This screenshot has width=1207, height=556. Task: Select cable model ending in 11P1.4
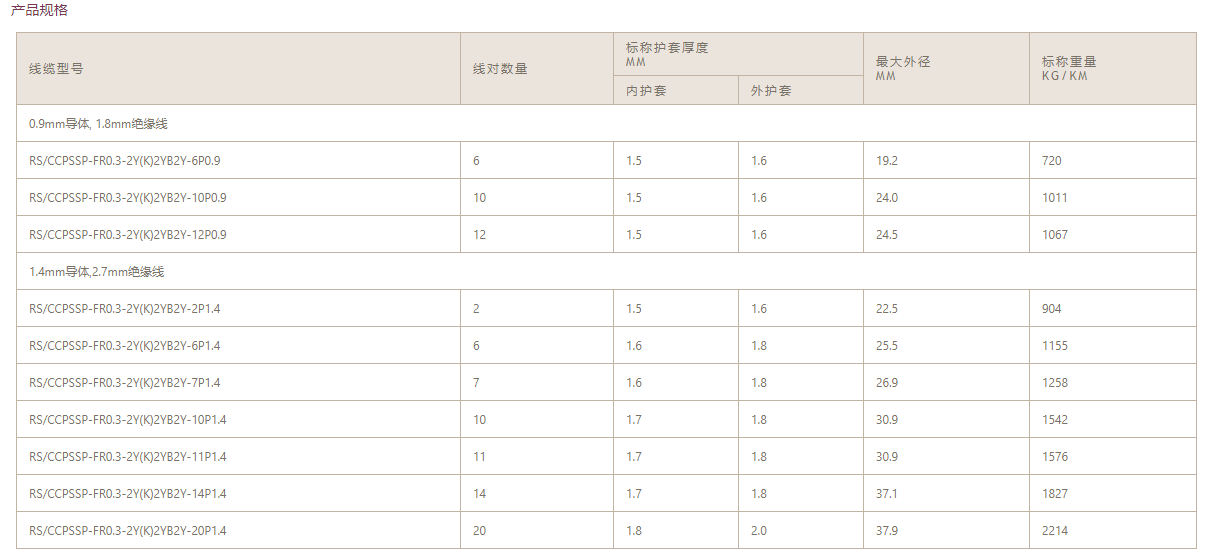(x=128, y=457)
